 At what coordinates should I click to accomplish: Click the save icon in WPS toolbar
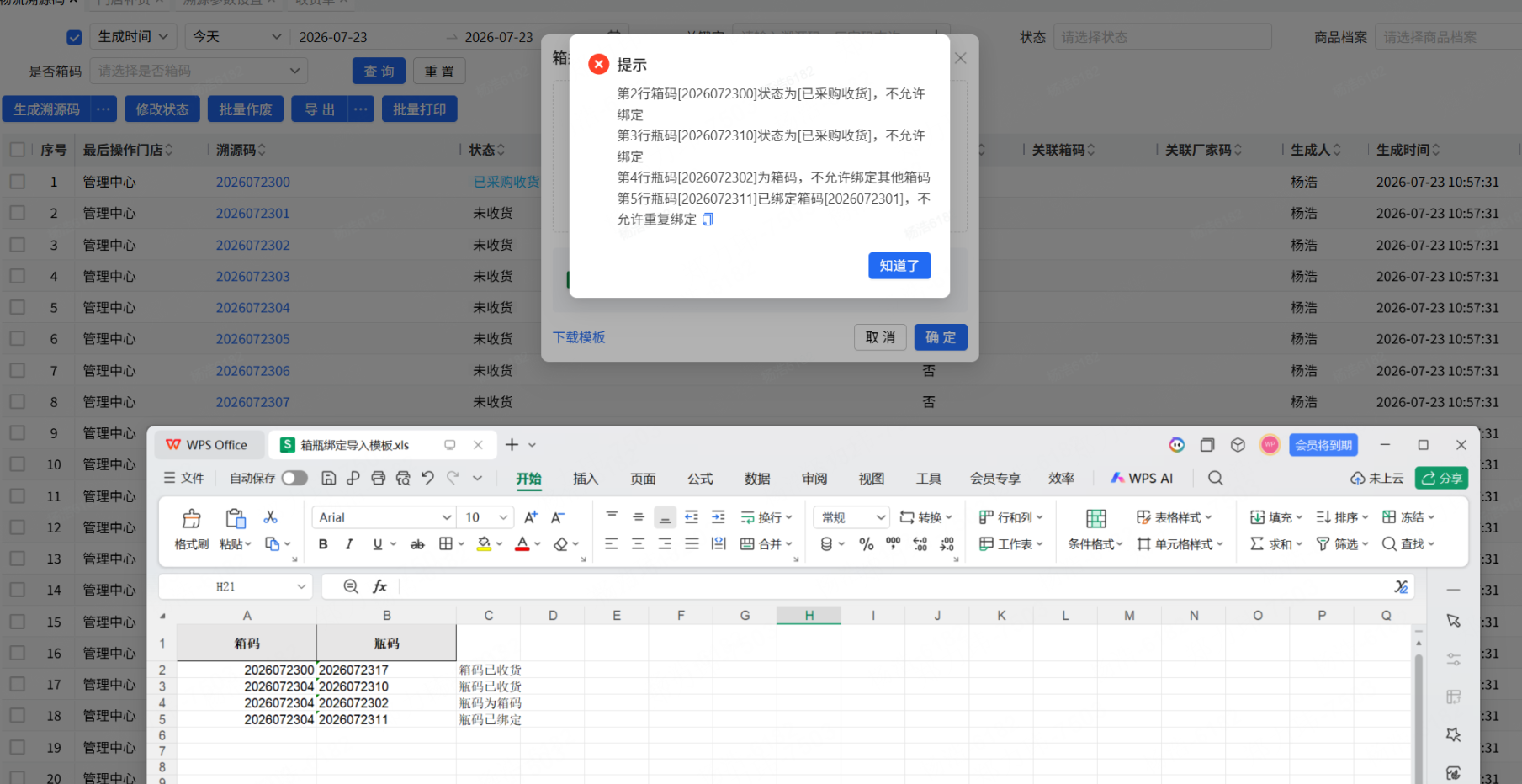pos(329,478)
